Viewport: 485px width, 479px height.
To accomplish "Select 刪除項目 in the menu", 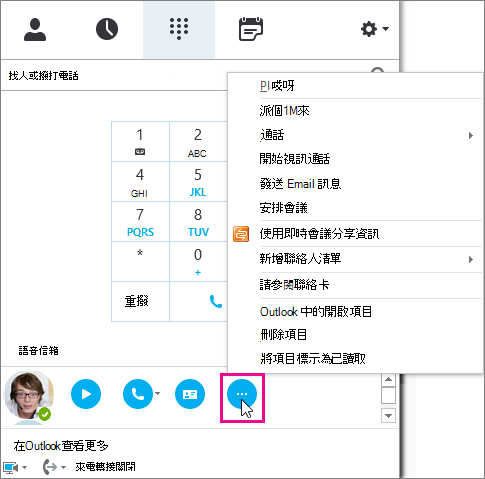I will point(356,335).
